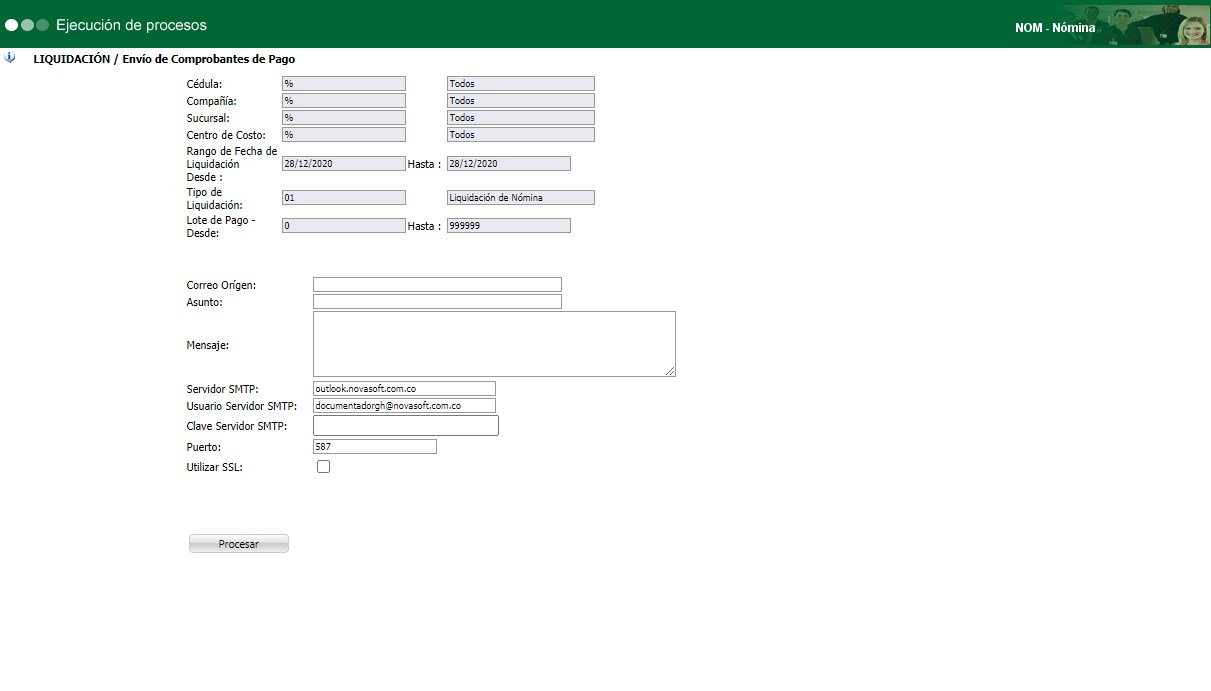The image size is (1211, 691).
Task: Click the Correo Orígen label
Action: click(x=221, y=286)
